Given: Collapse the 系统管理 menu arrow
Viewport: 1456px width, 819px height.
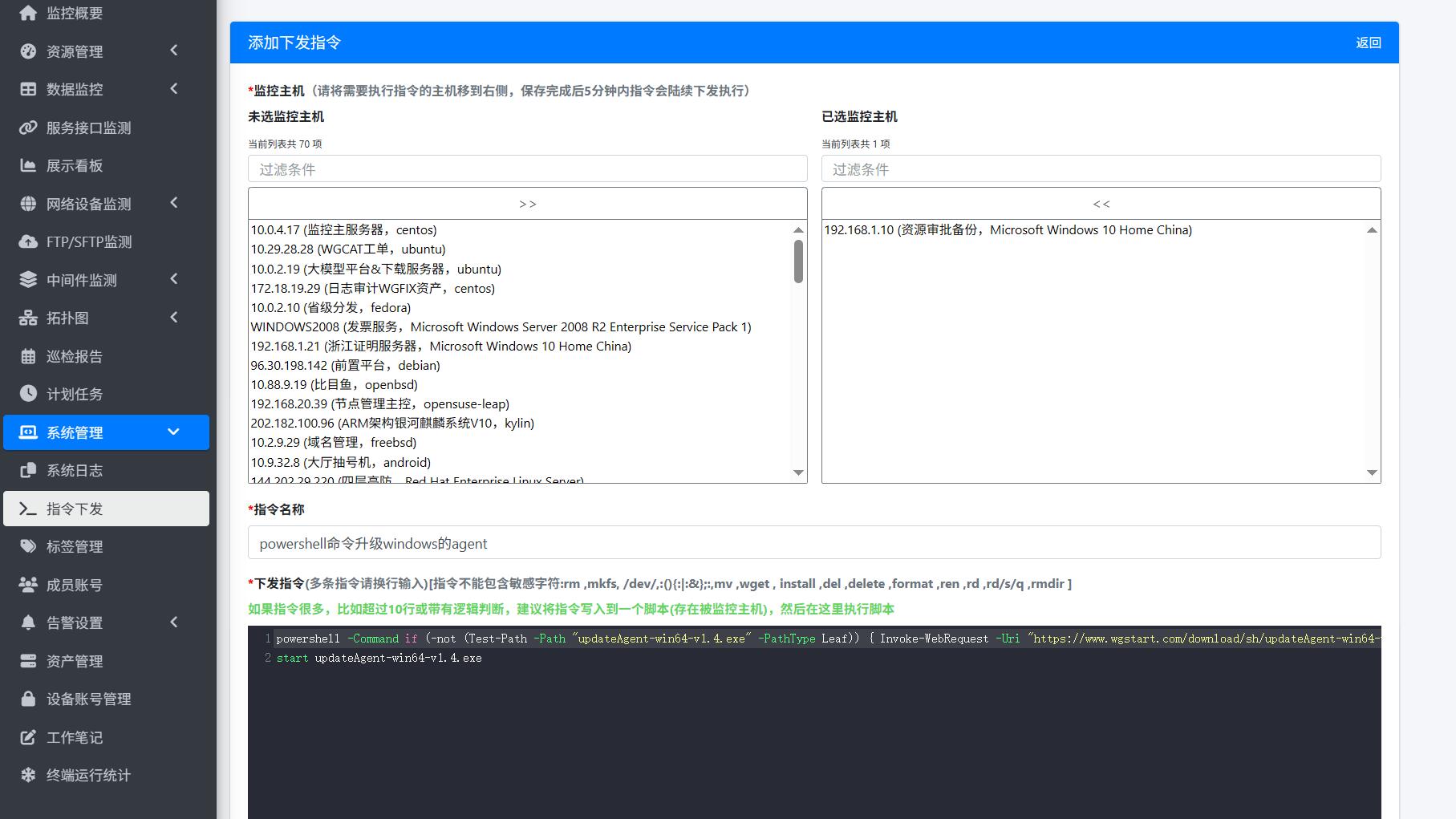Looking at the screenshot, I should coord(173,432).
